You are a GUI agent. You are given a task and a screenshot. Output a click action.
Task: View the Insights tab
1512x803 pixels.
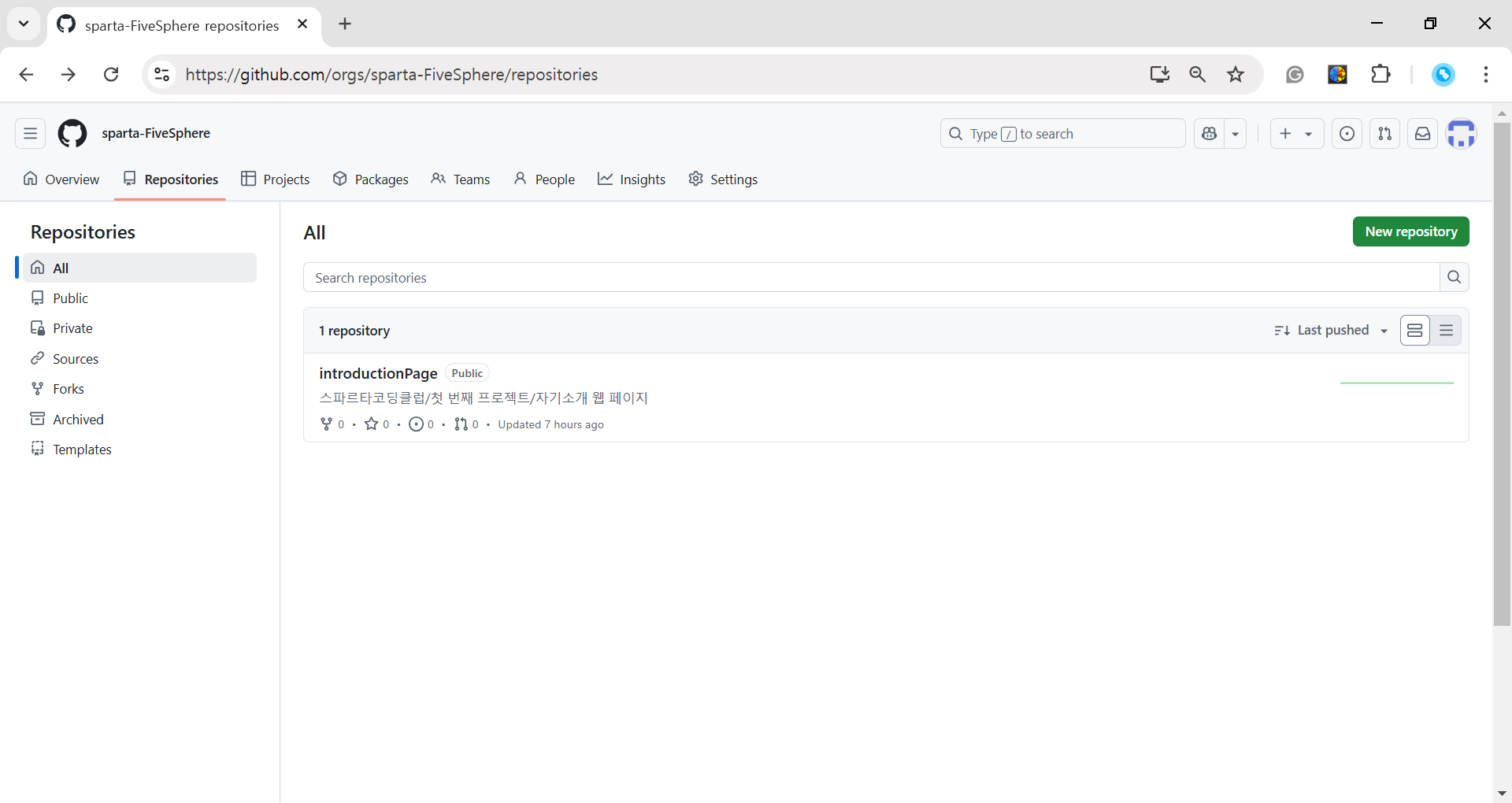coord(632,179)
